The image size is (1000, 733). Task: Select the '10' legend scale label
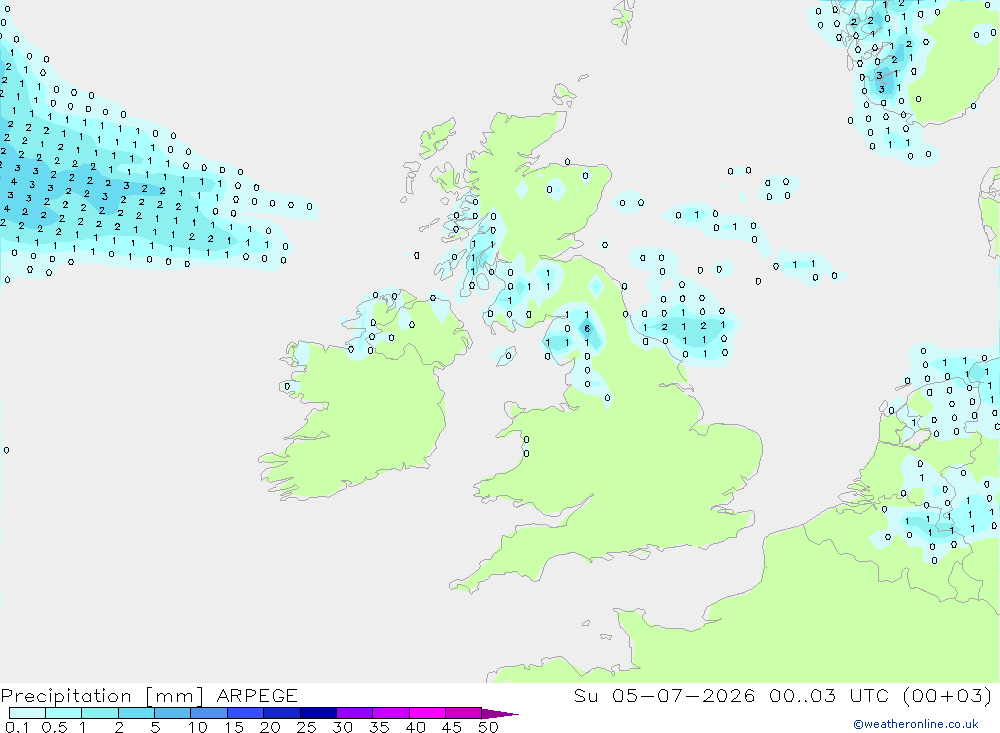198,727
